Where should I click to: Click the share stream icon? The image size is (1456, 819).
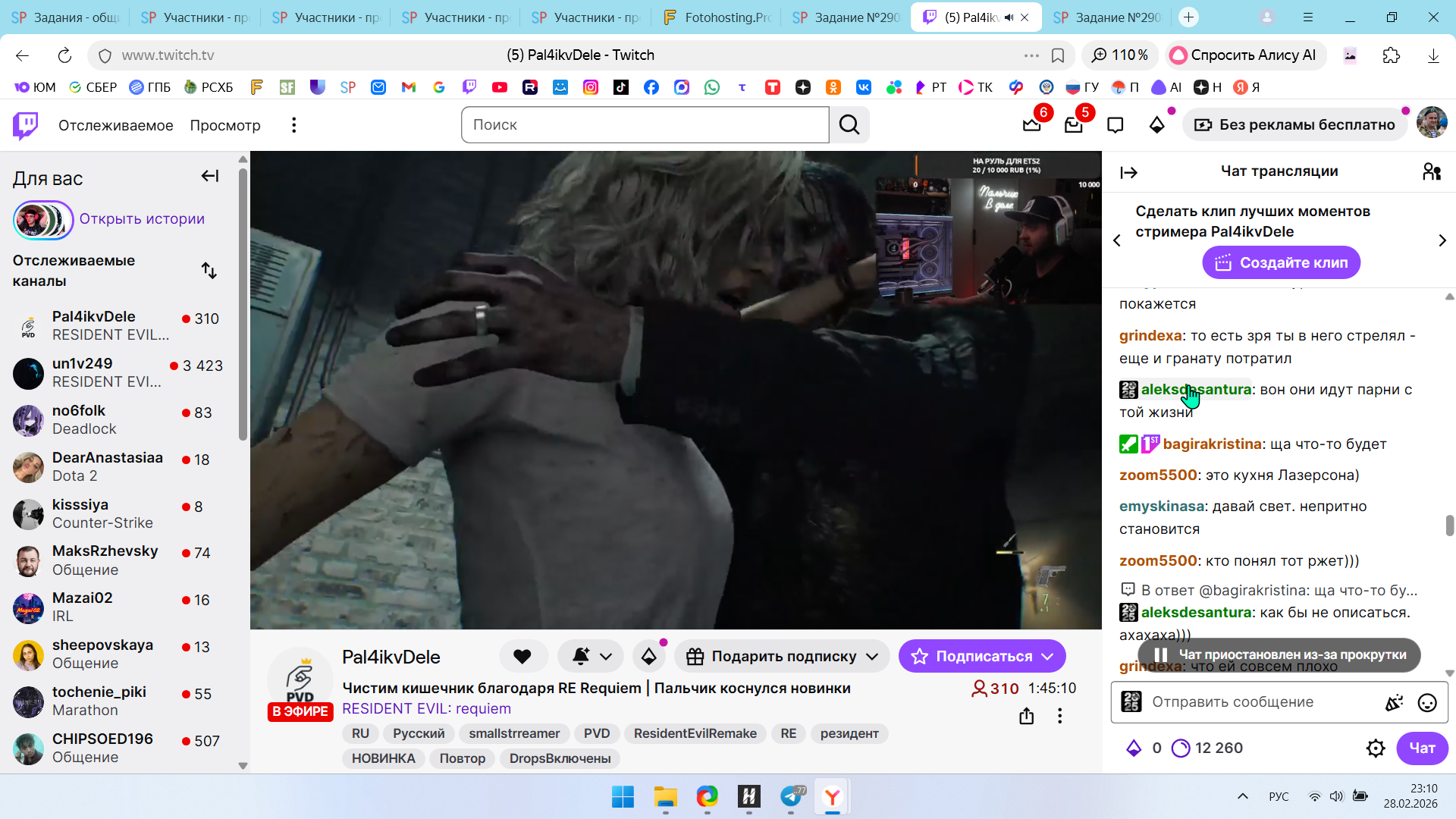1026,716
